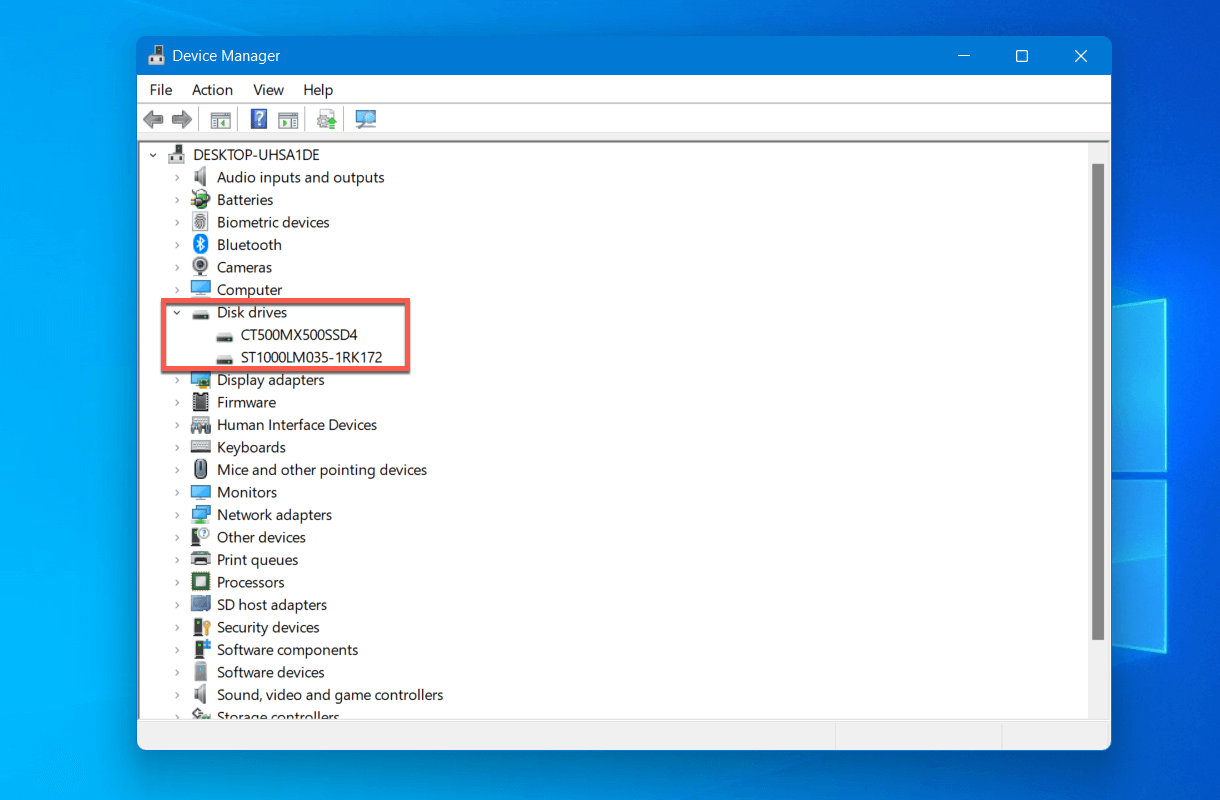Collapse the Disk drives category
The height and width of the screenshot is (800, 1220).
[x=177, y=312]
